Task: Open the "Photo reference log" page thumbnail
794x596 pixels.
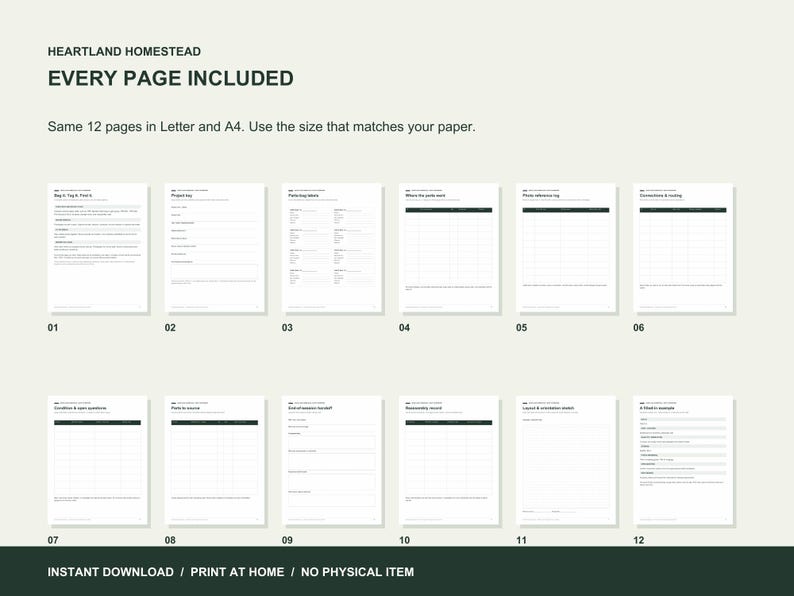Action: (566, 248)
